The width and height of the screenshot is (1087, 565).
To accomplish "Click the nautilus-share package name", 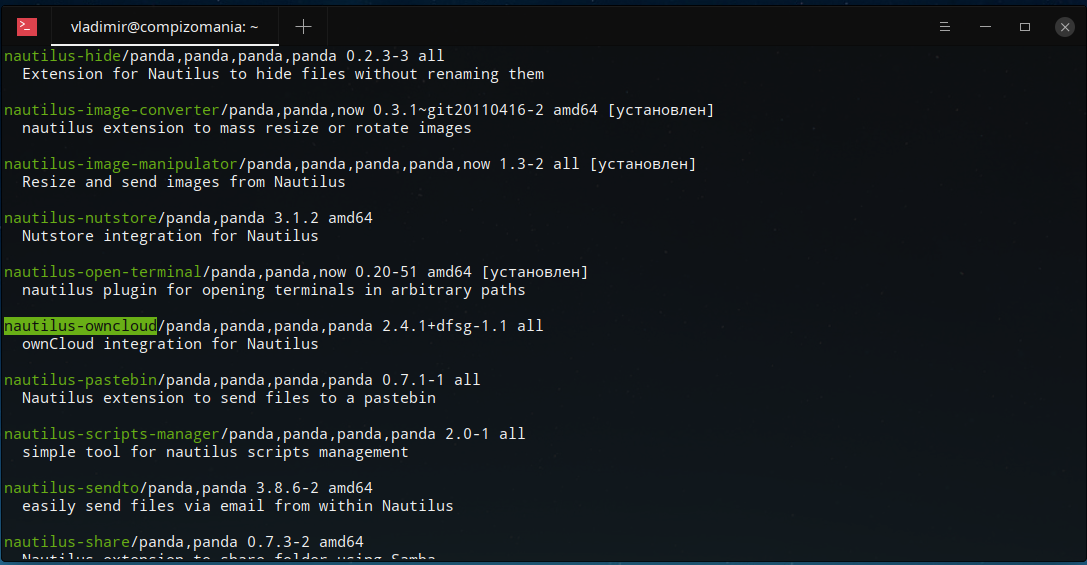I will (67, 542).
